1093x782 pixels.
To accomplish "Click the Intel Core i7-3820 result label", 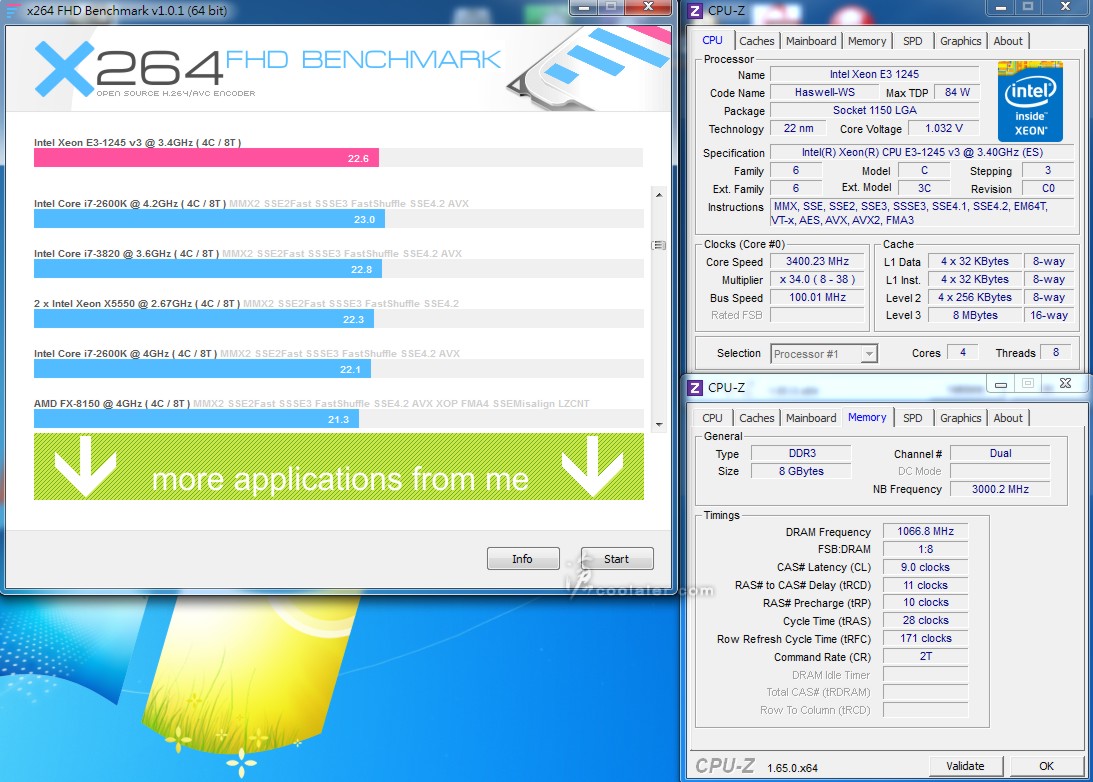I will (x=127, y=254).
